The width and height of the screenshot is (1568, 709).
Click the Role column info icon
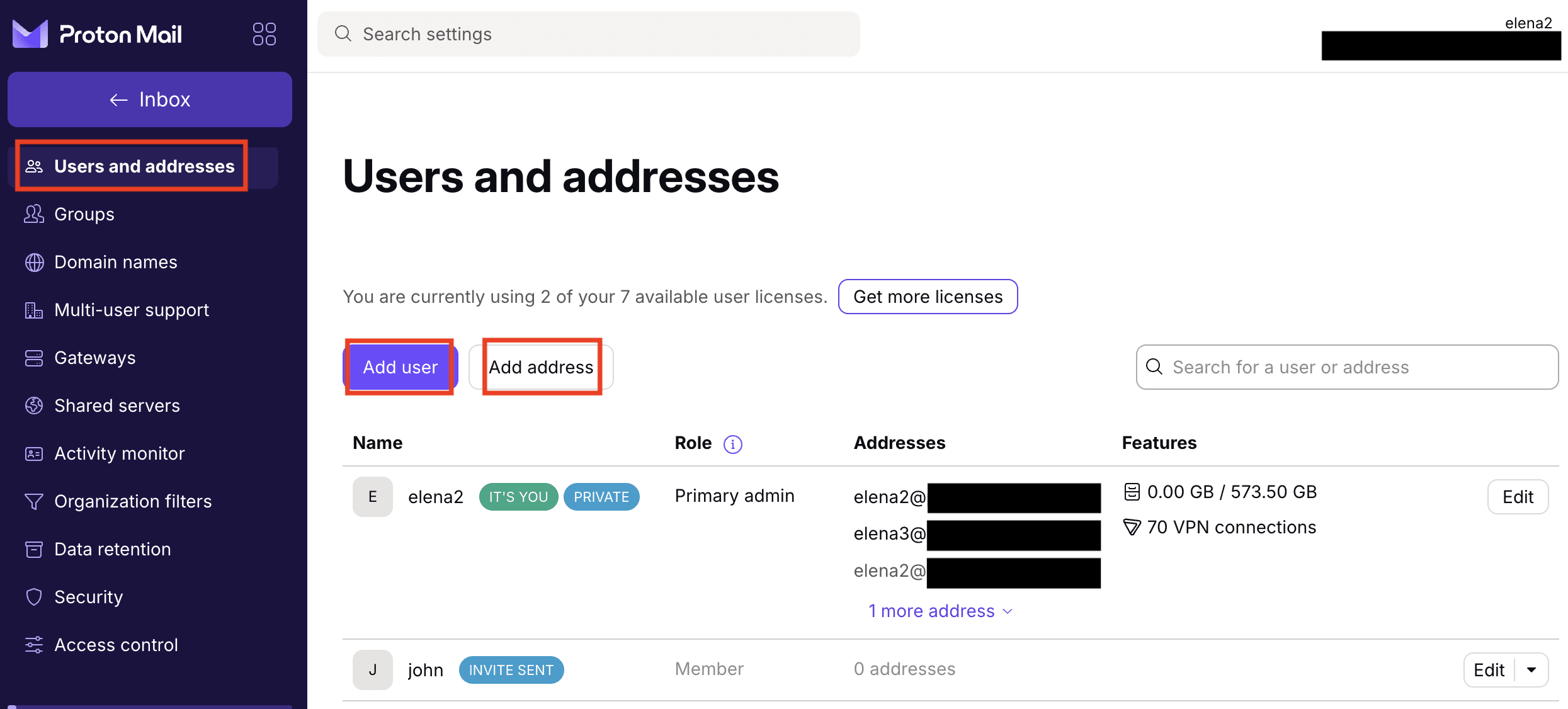(733, 443)
